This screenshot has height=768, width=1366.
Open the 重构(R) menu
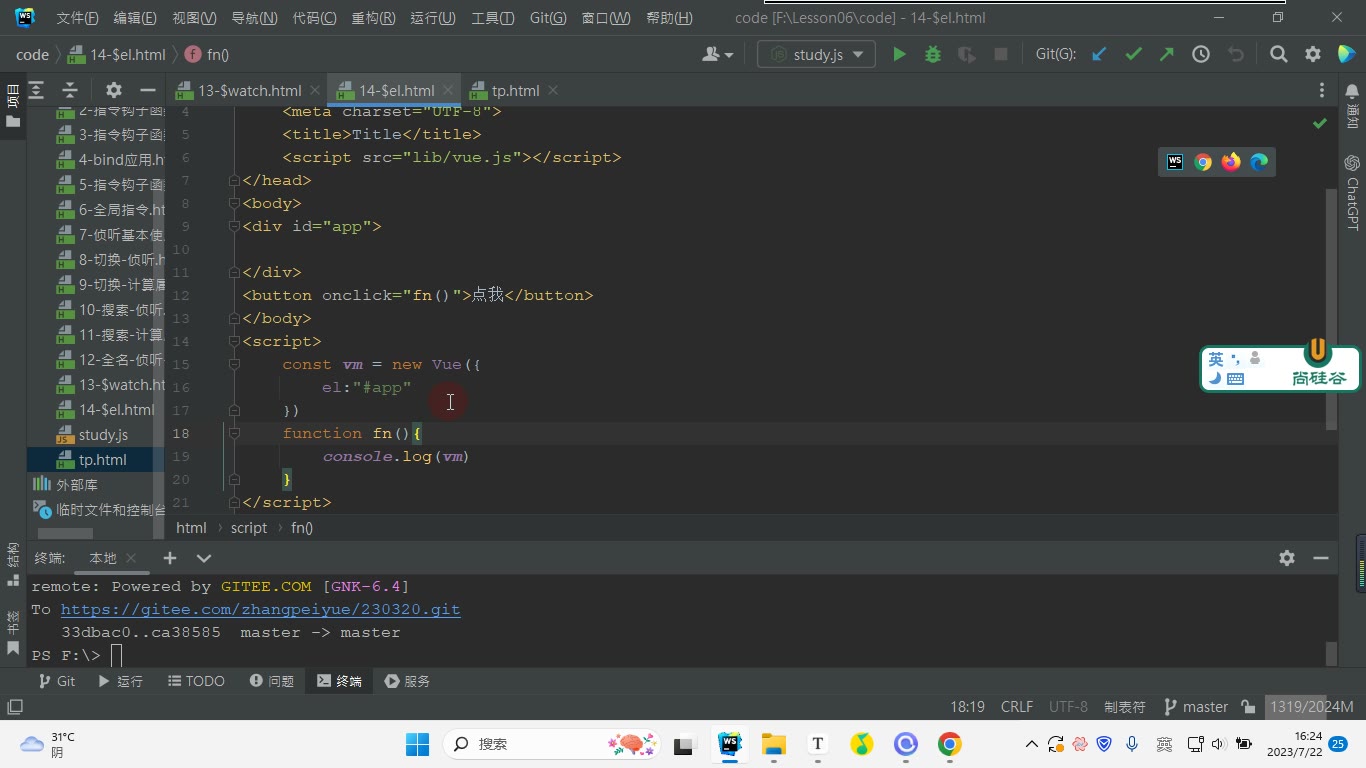(x=373, y=18)
